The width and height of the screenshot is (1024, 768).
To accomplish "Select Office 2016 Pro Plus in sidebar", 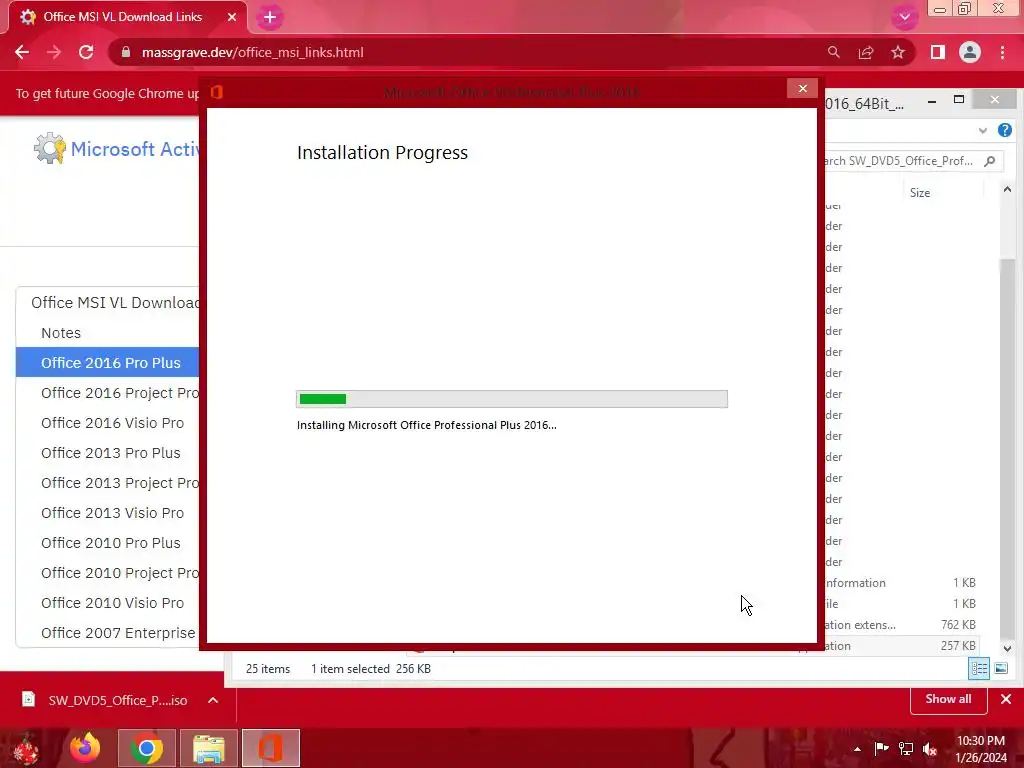I will (107, 362).
